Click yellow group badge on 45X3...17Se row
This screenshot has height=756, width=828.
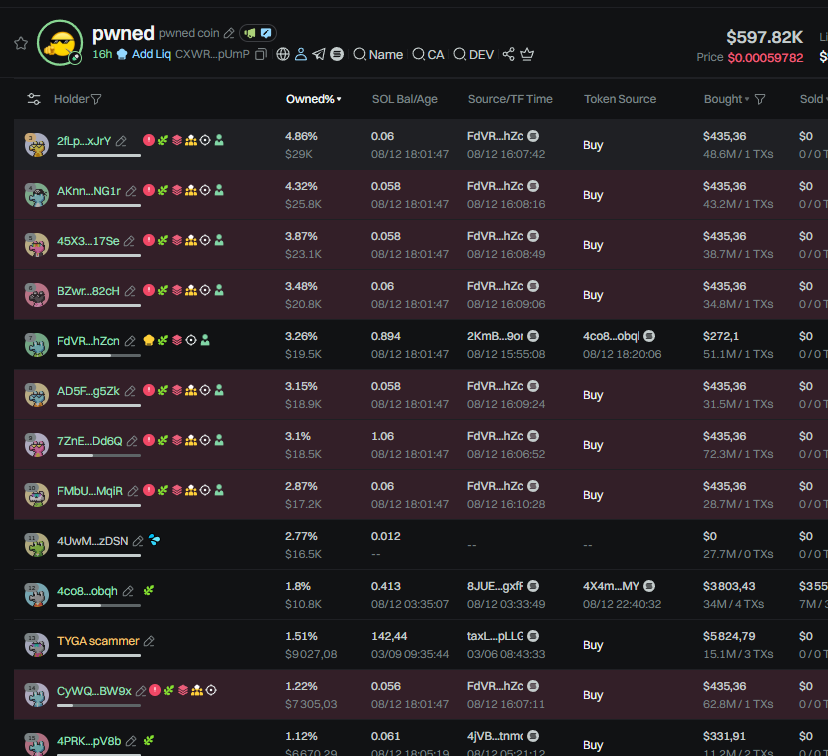coord(191,240)
